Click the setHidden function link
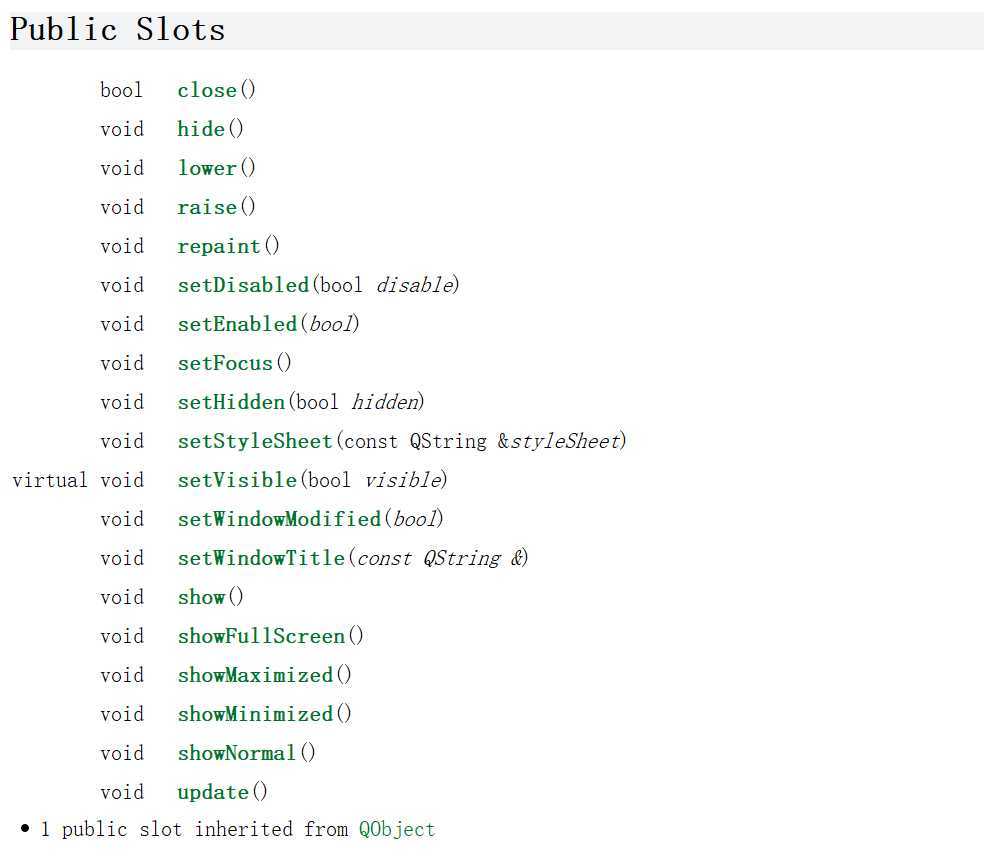Screen dimensions: 984x856 pyautogui.click(x=231, y=402)
